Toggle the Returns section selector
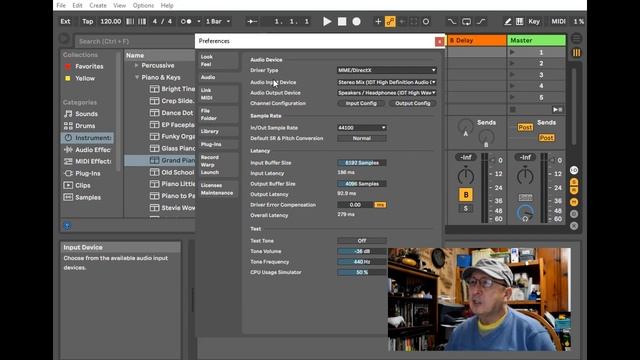Viewport: 640px width, 360px height. (x=574, y=190)
